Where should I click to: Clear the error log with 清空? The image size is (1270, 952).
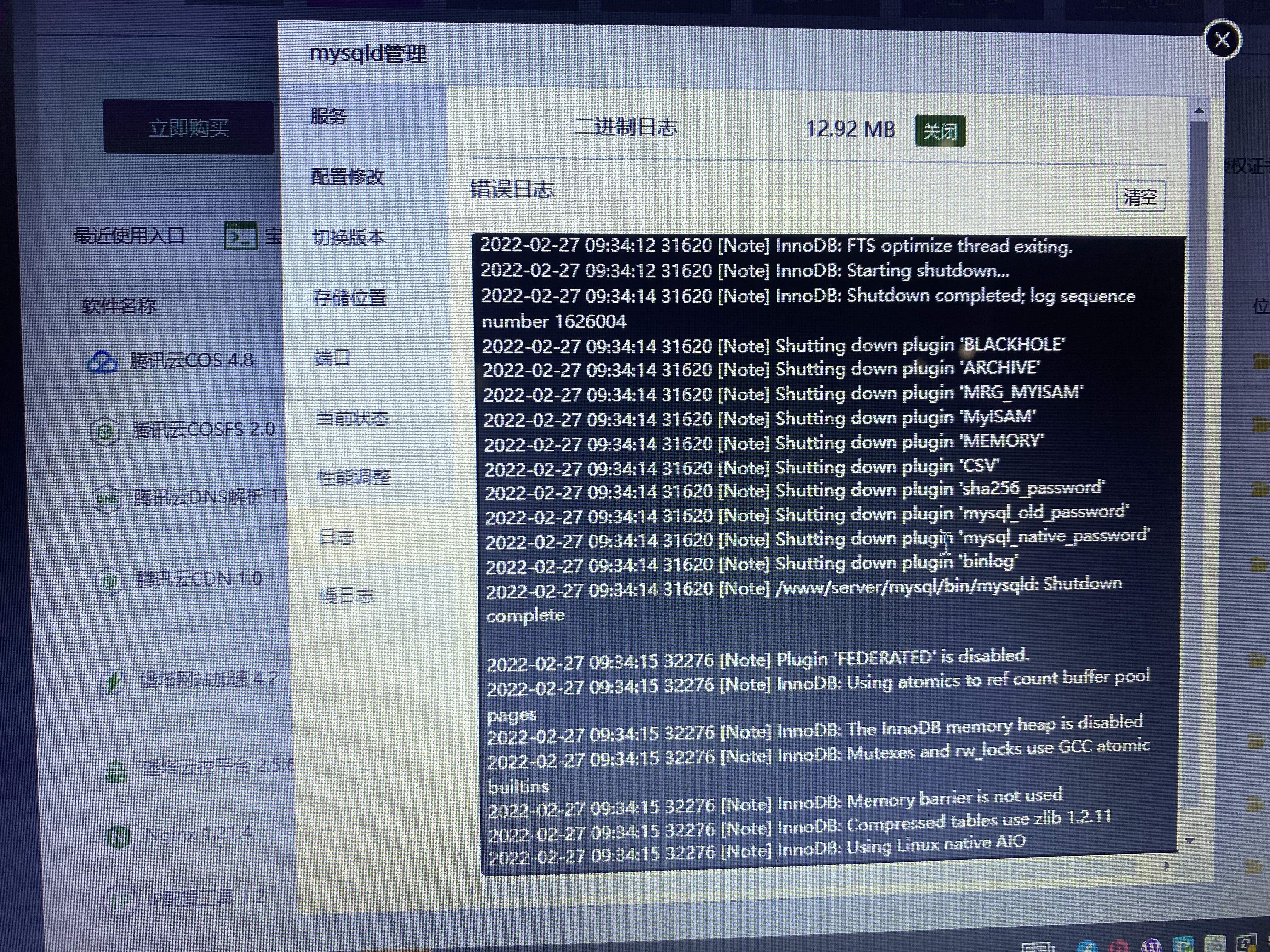[1140, 197]
